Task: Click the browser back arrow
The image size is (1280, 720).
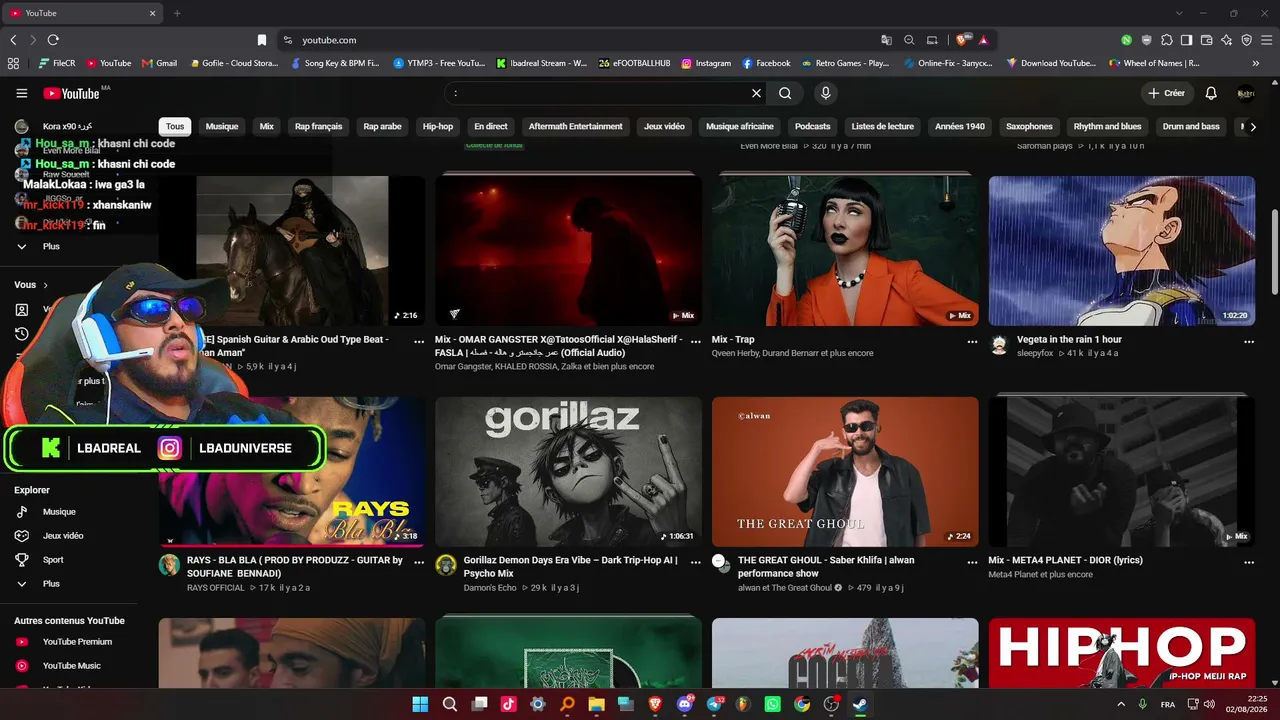Action: coord(13,40)
